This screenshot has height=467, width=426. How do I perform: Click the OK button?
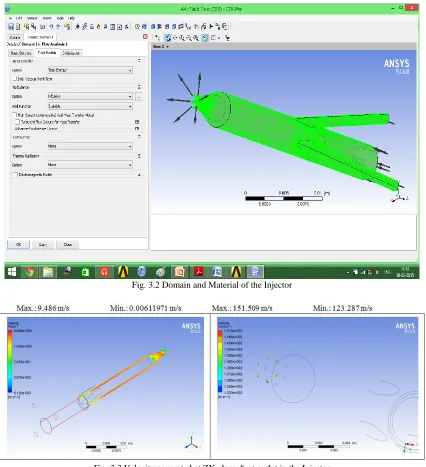[x=18, y=244]
